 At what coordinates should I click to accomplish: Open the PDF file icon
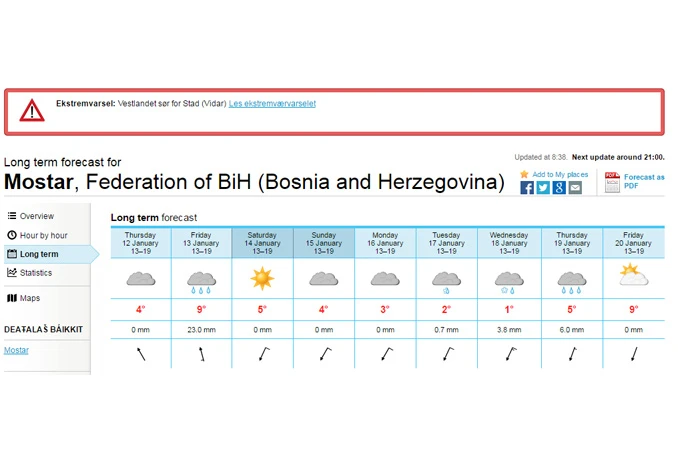(612, 182)
